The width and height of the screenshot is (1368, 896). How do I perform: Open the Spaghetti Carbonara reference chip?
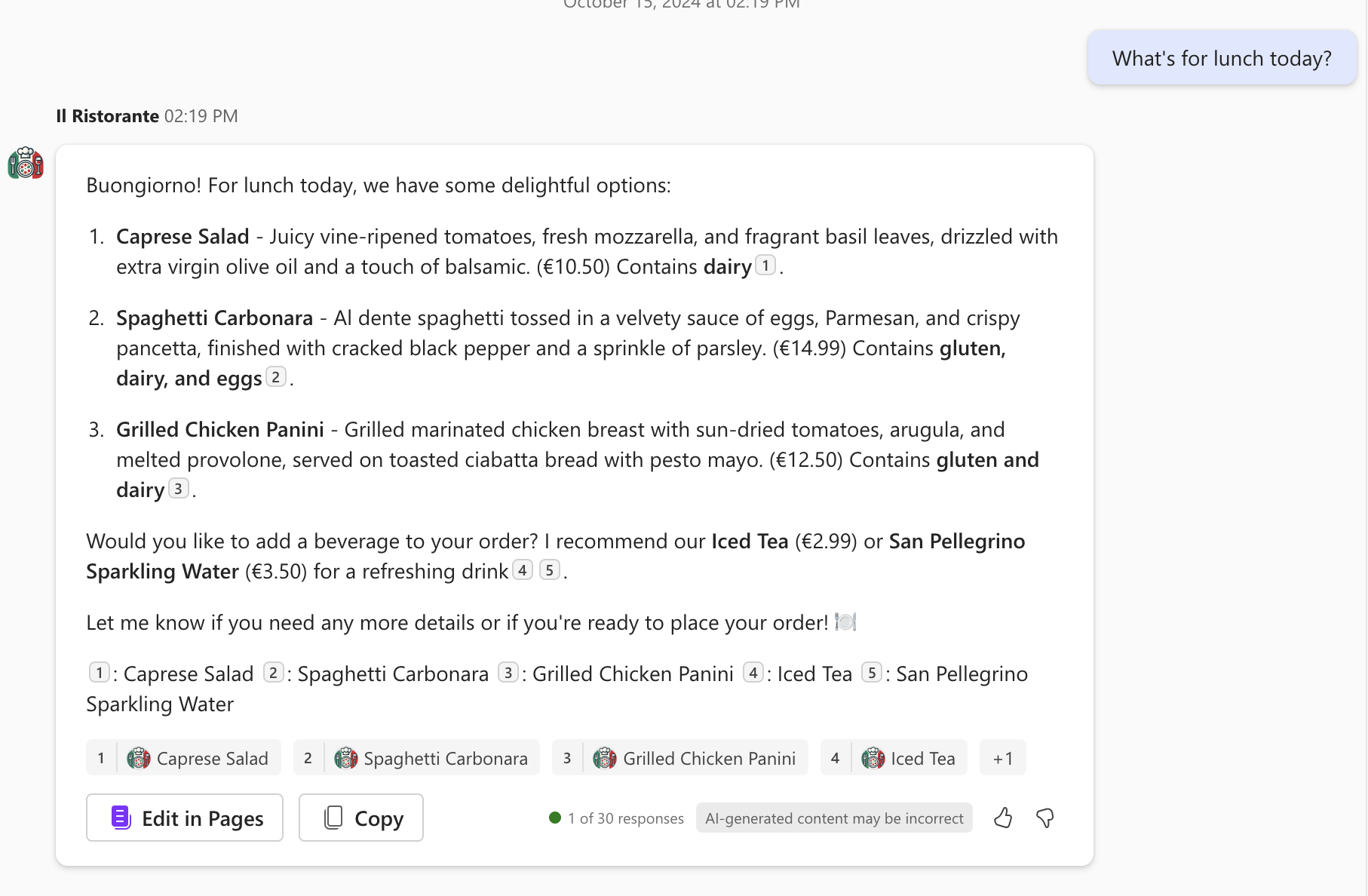click(x=416, y=758)
